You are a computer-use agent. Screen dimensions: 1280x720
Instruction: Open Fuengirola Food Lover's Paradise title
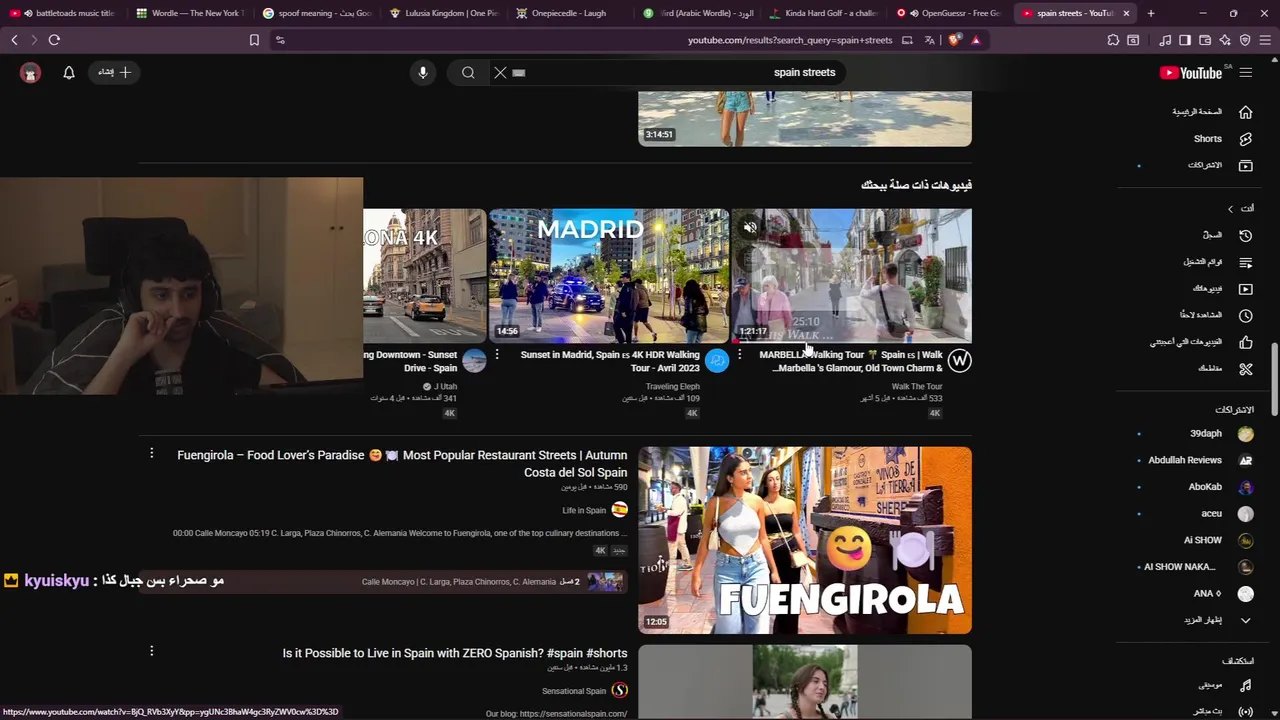click(402, 464)
